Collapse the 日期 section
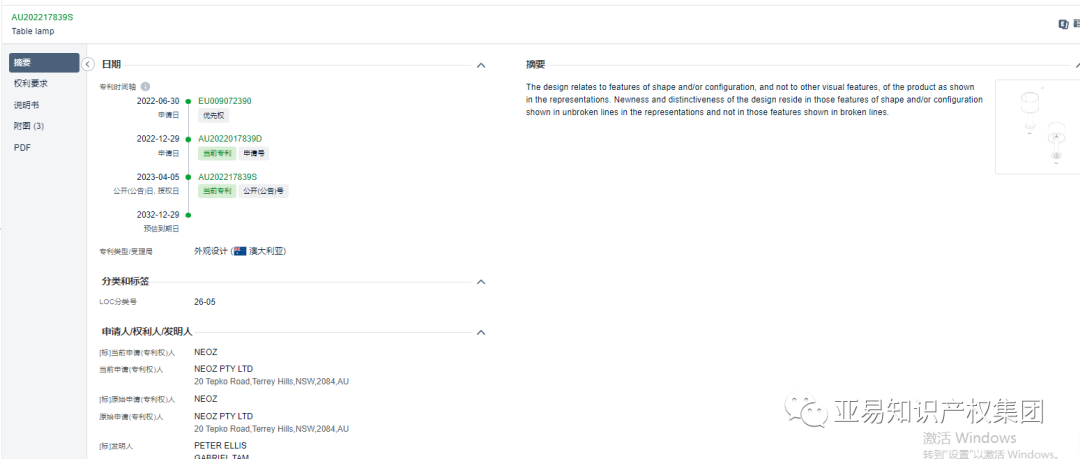 click(481, 65)
